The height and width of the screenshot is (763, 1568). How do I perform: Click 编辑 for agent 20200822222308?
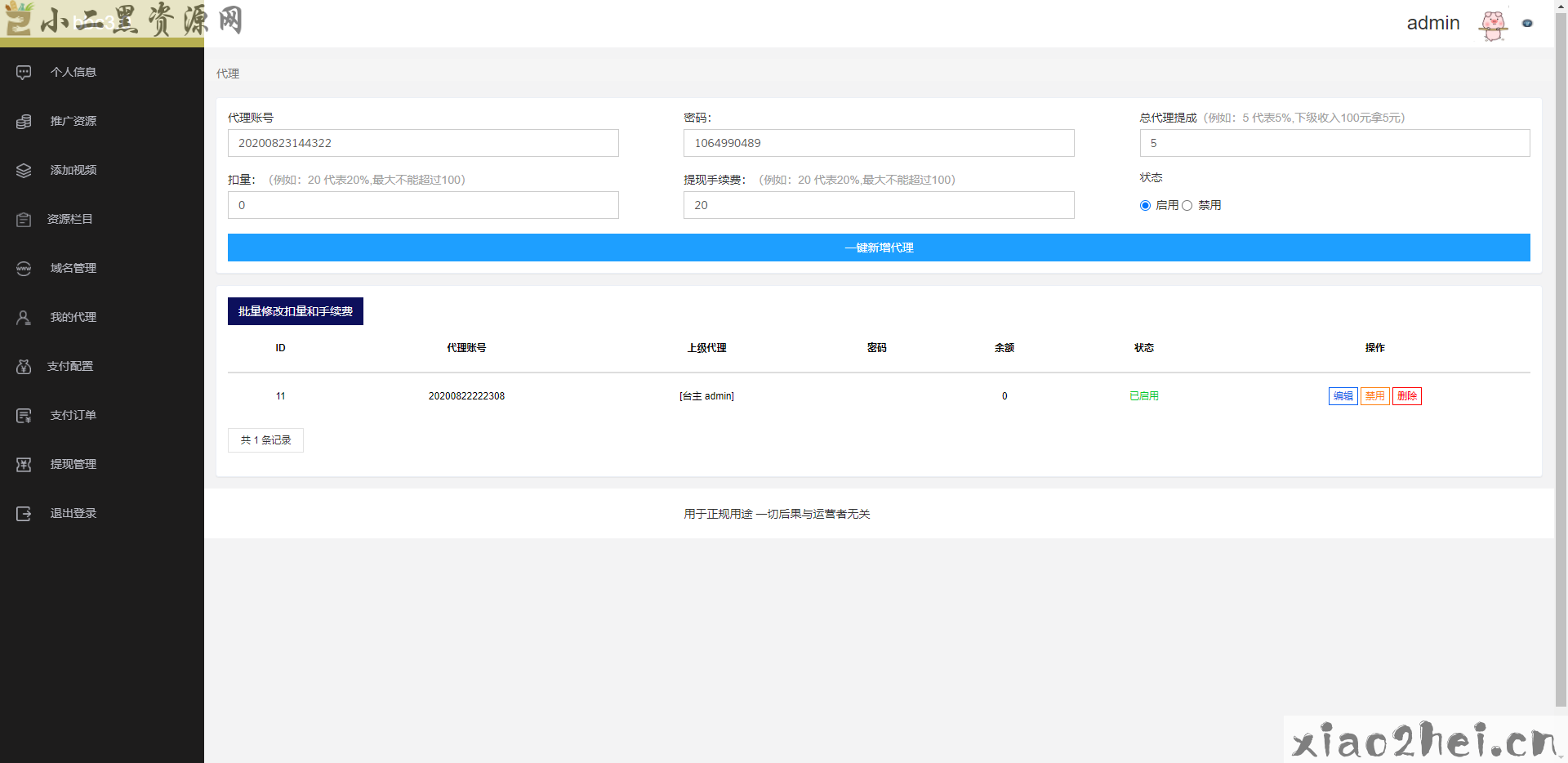click(1343, 396)
